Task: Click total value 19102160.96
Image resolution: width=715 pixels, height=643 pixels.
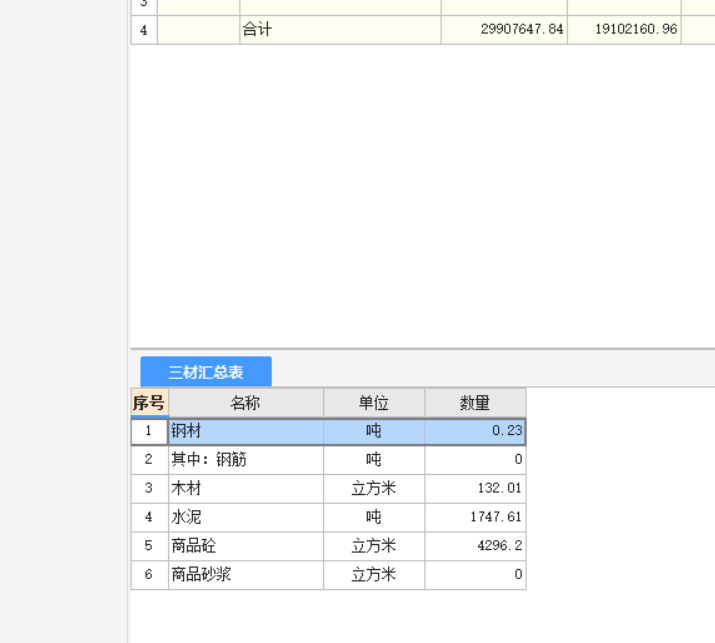Action: [624, 30]
